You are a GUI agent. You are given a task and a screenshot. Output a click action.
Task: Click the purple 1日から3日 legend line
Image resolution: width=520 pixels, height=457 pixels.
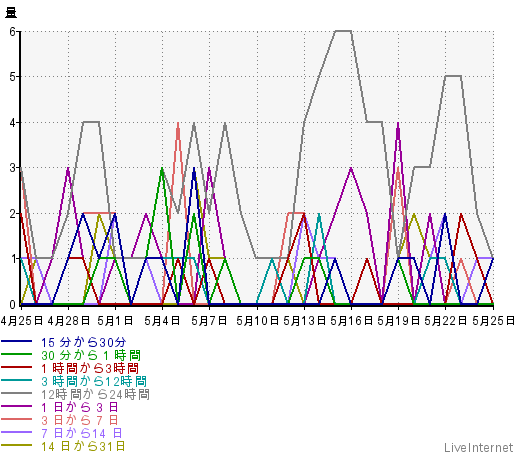coord(16,406)
